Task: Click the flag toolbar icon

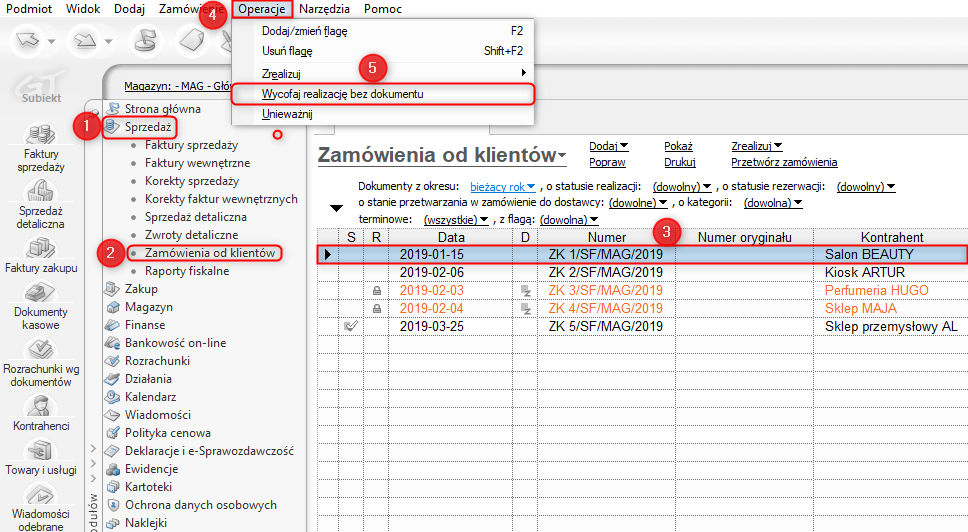Action: click(x=146, y=41)
